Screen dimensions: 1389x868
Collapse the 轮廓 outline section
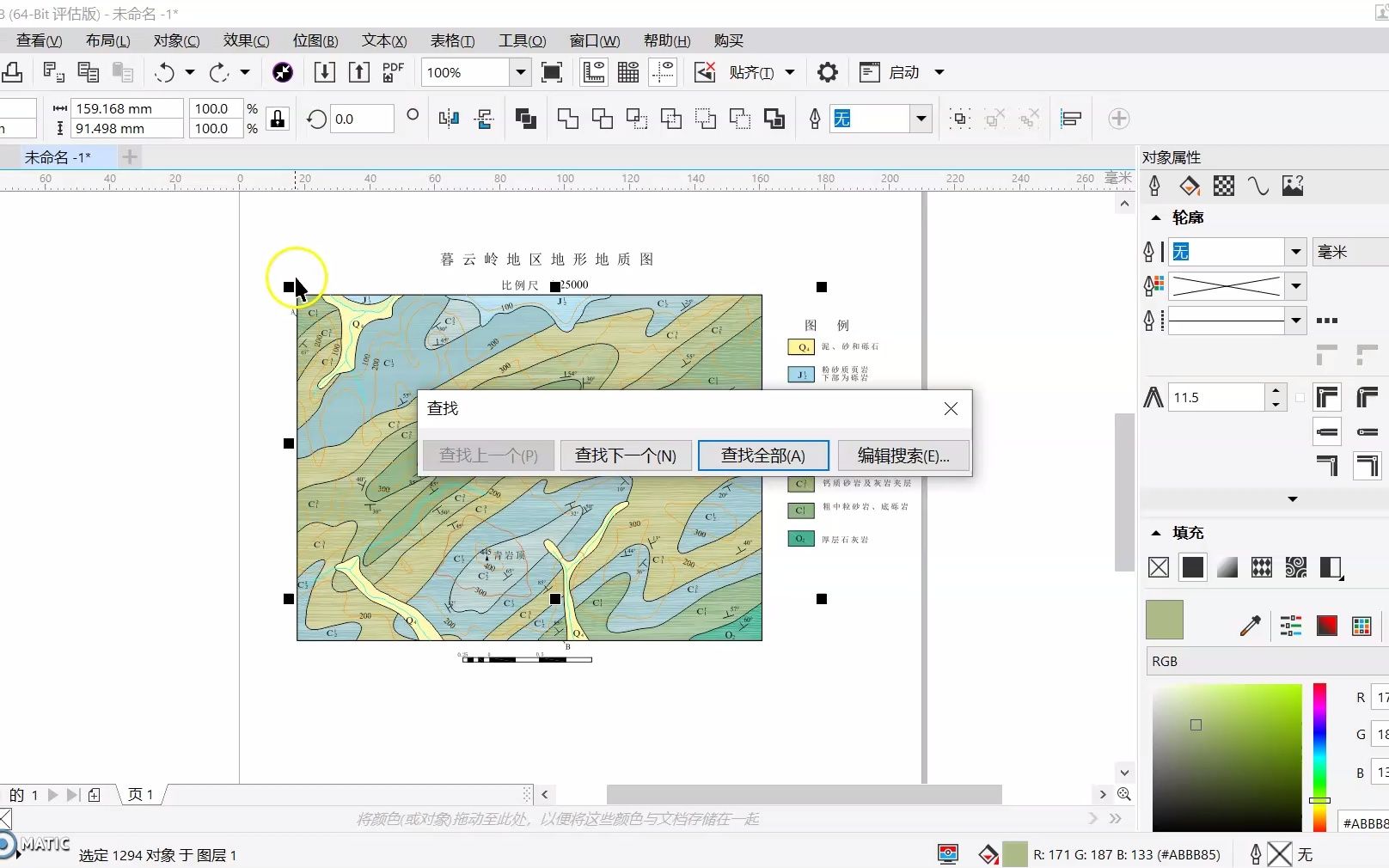[1156, 217]
